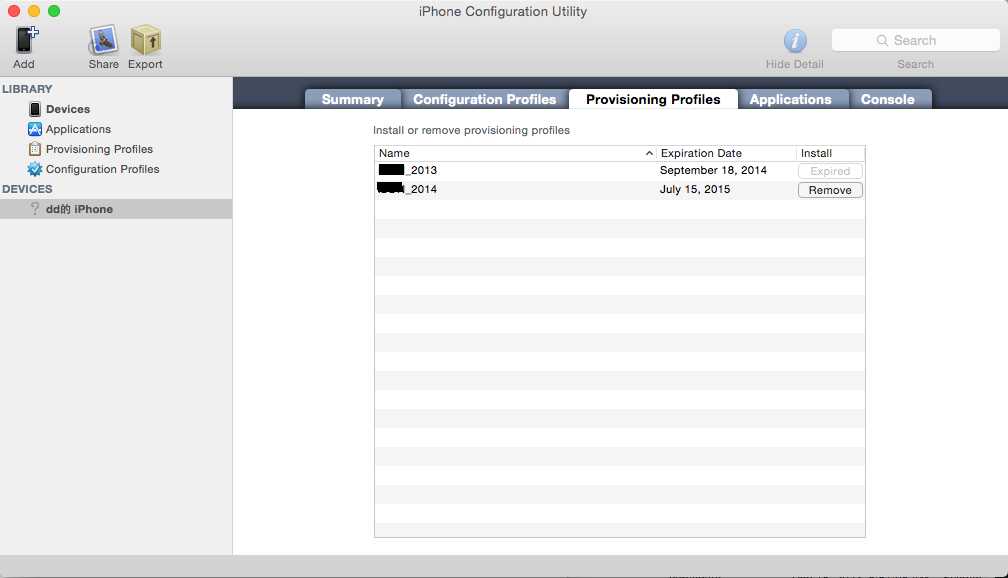This screenshot has width=1008, height=578.
Task: Close the window with the red button
Action: tap(14, 11)
